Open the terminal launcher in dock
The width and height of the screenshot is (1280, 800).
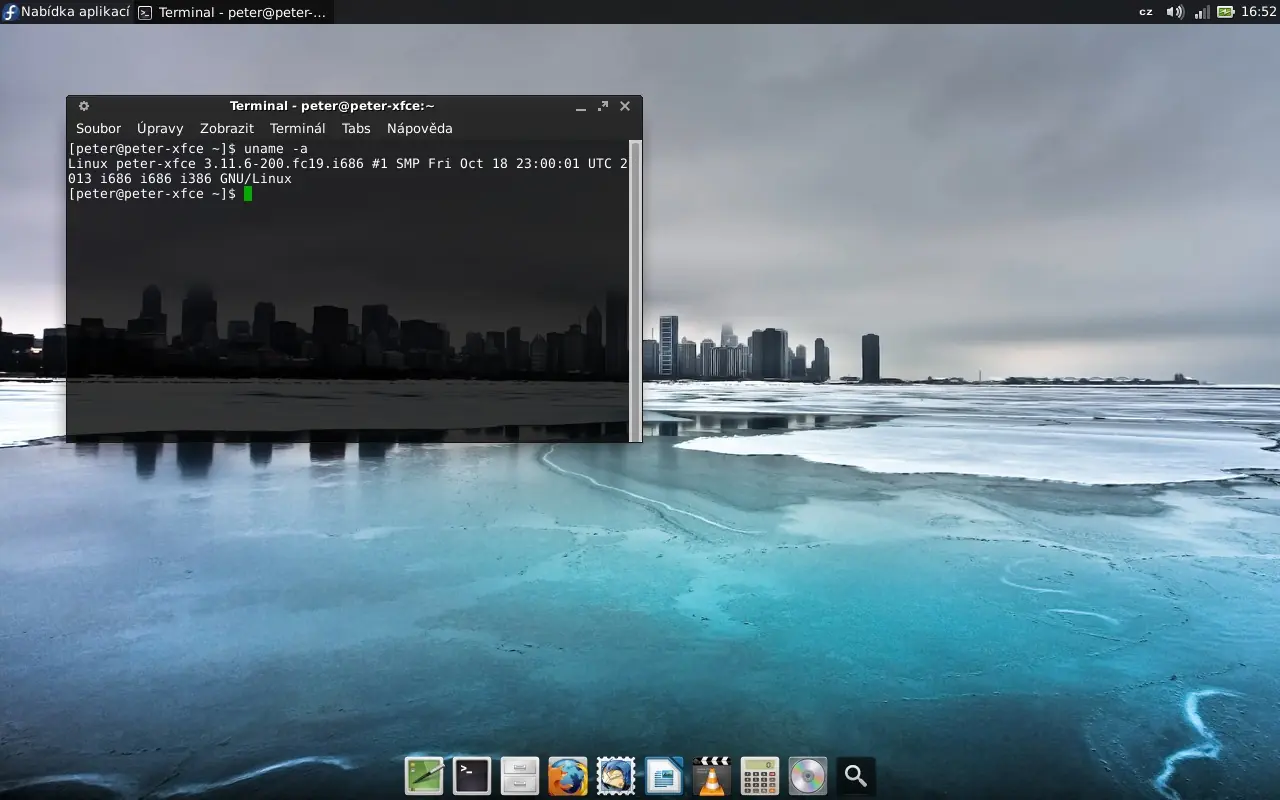click(472, 776)
